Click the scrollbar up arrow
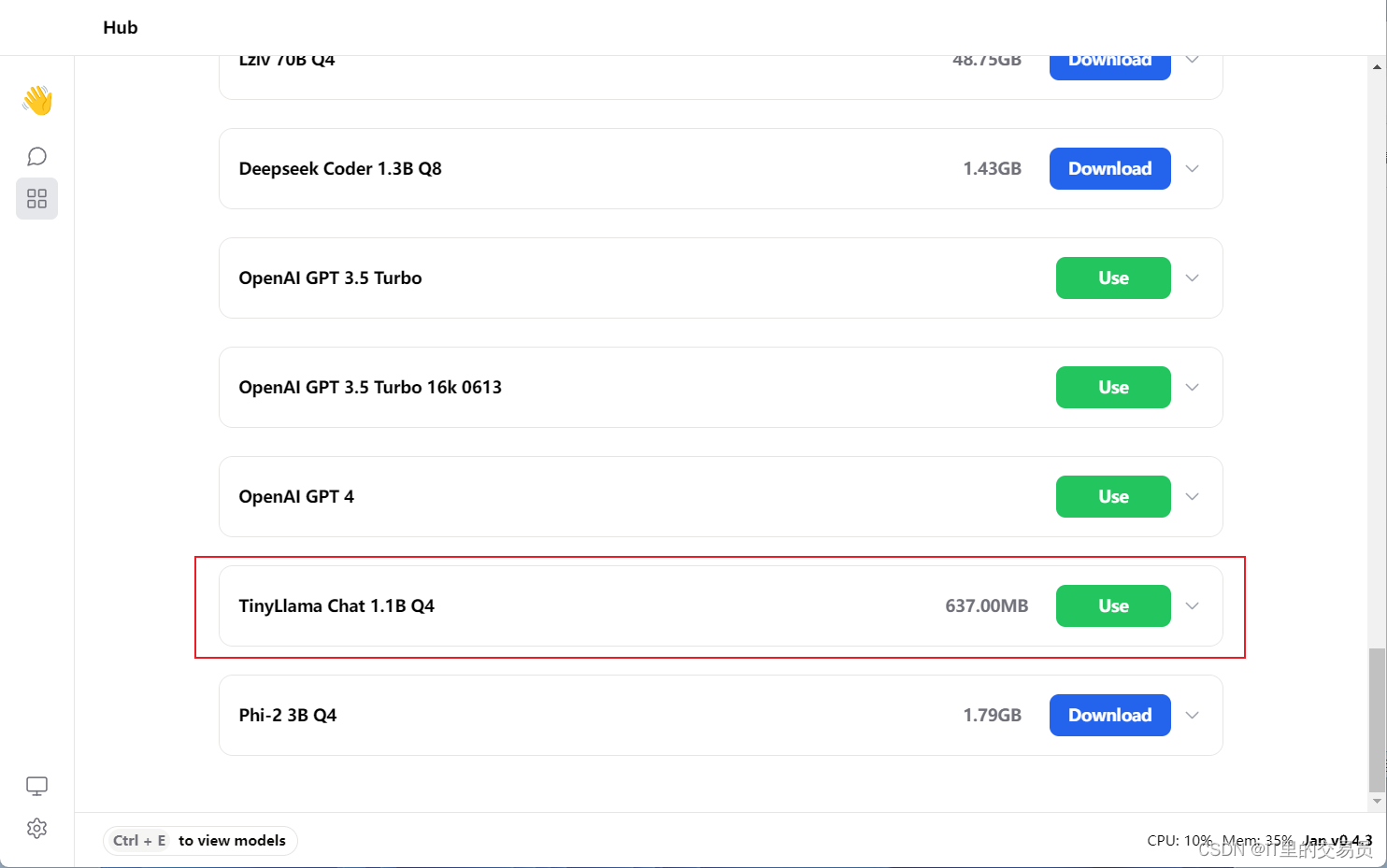The width and height of the screenshot is (1387, 868). pyautogui.click(x=1377, y=66)
